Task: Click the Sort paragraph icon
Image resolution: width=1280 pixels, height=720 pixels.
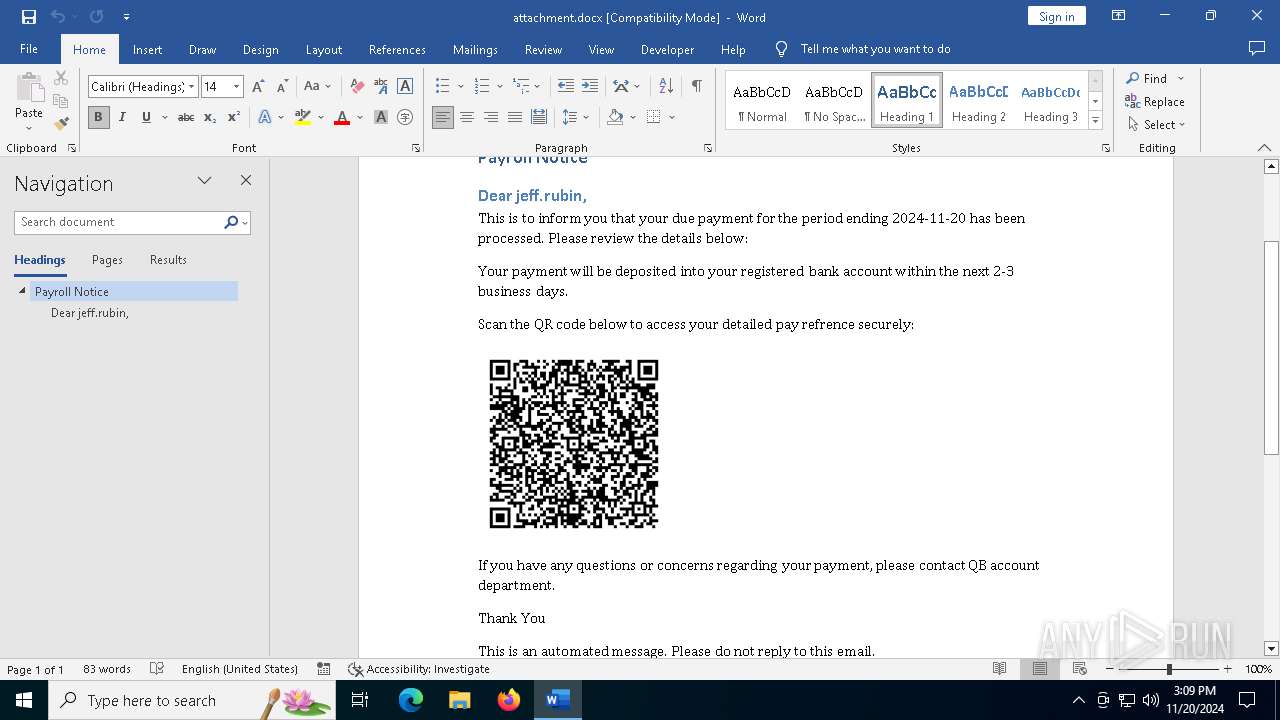Action: pos(666,86)
